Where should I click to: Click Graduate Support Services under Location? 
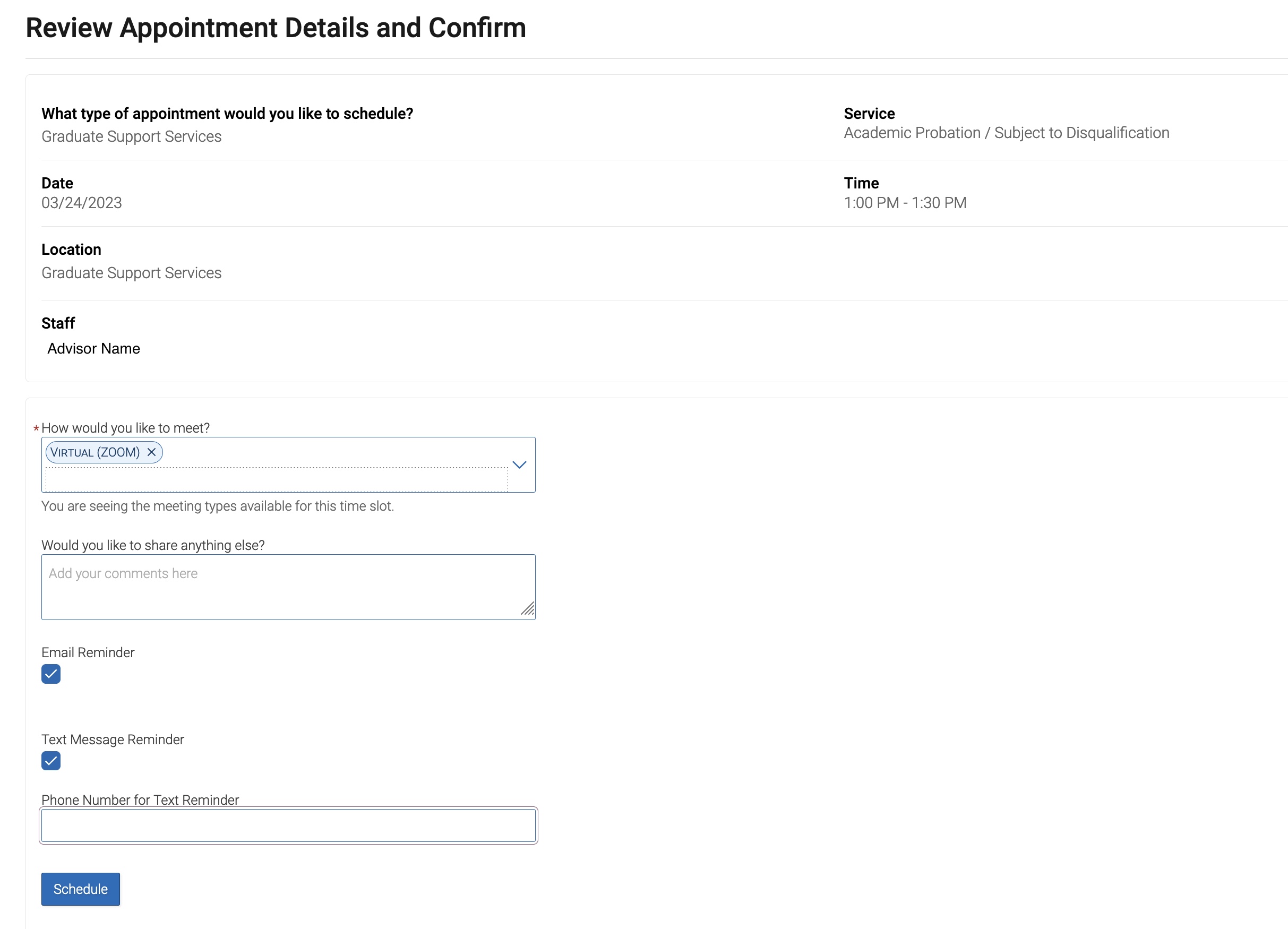[x=132, y=273]
